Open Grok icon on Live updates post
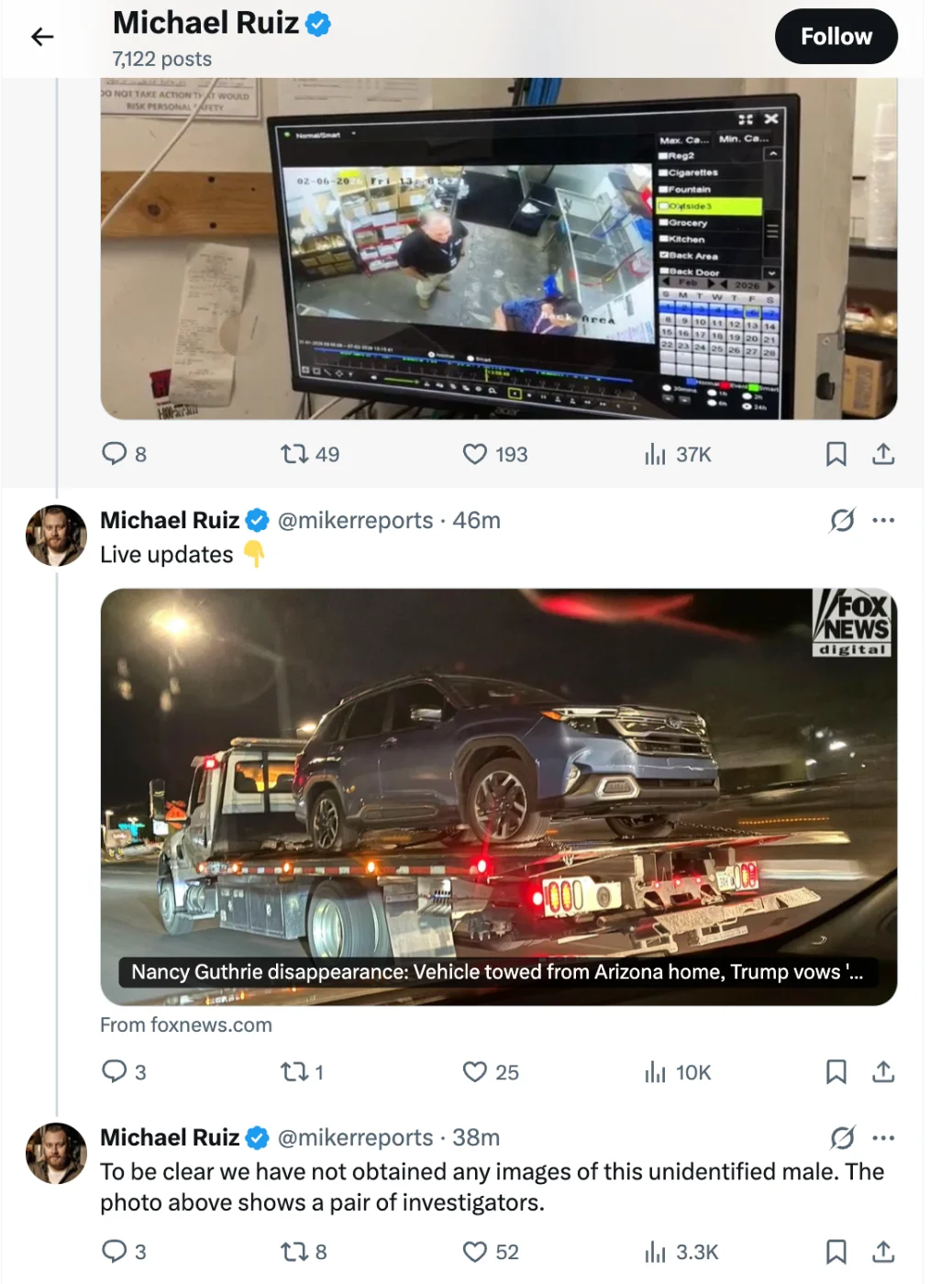The image size is (952, 1284). click(842, 520)
